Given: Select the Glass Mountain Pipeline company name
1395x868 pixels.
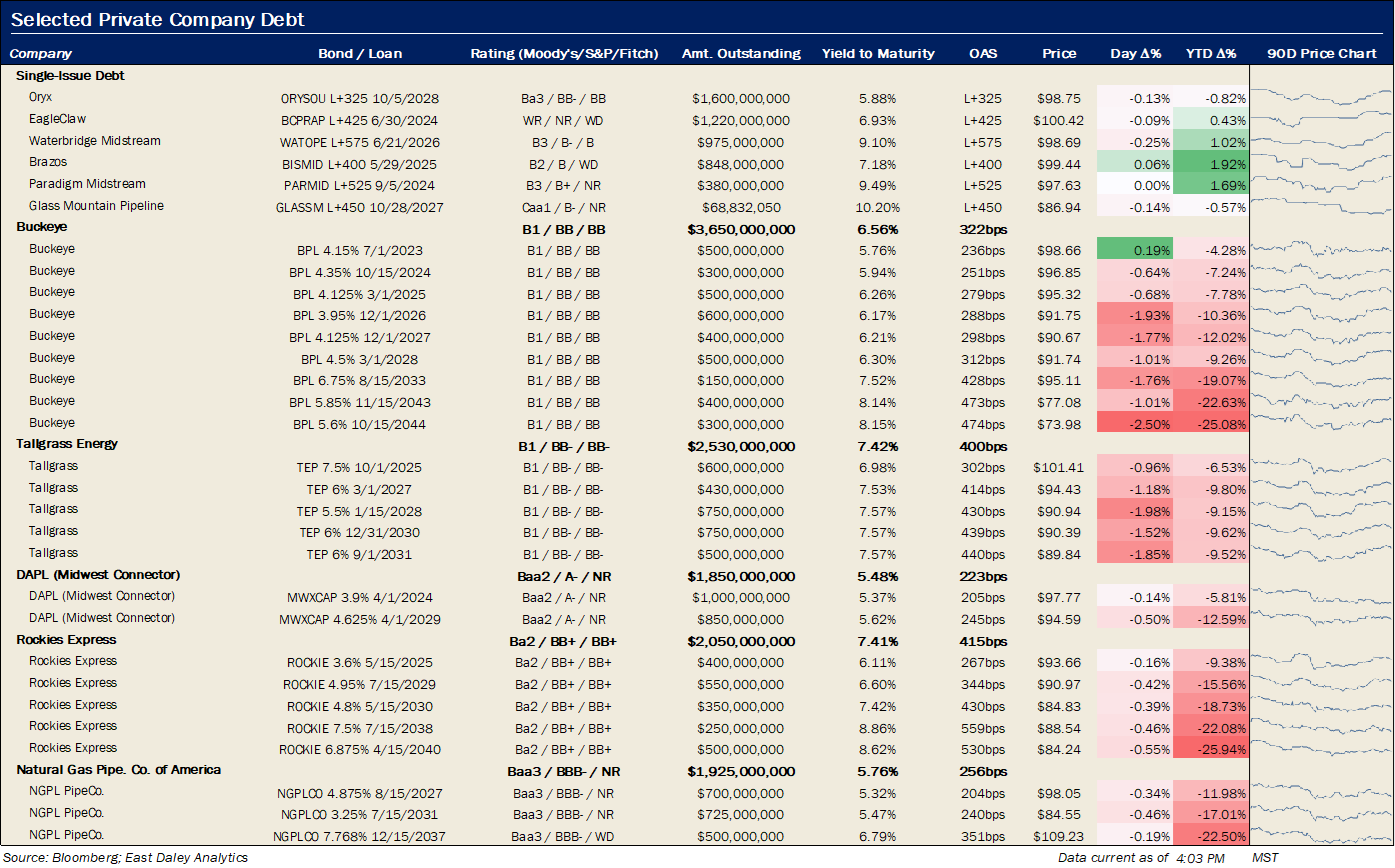Looking at the screenshot, I should [96, 206].
